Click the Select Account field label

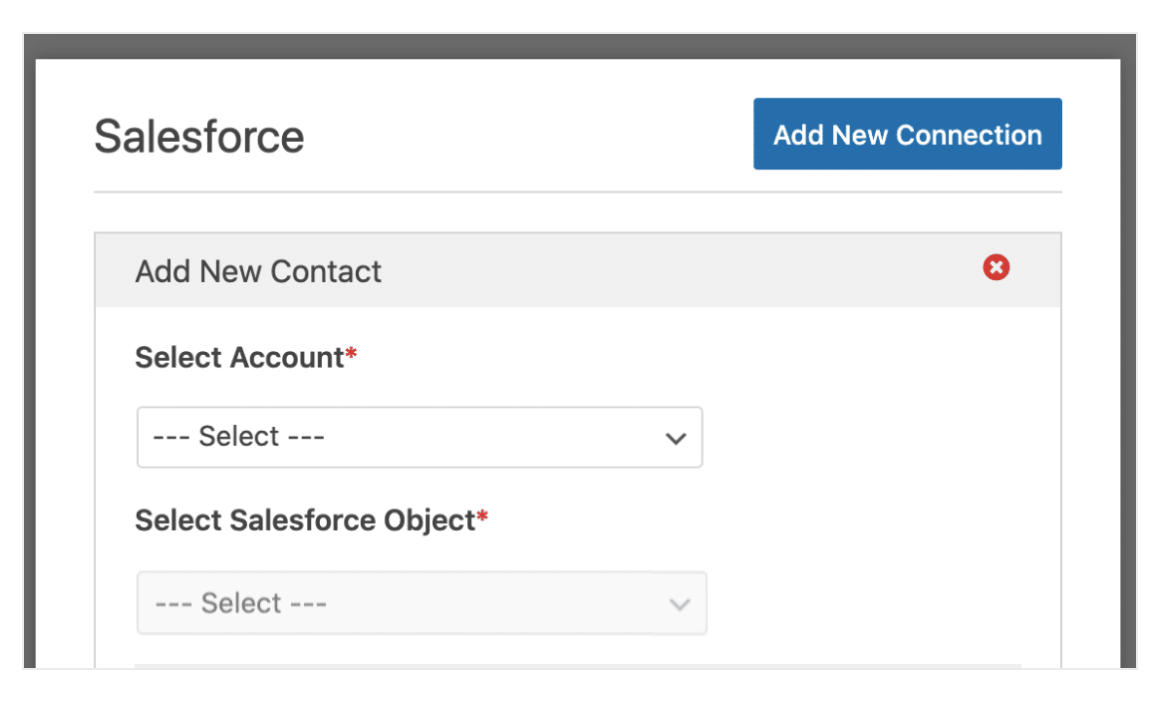239,357
